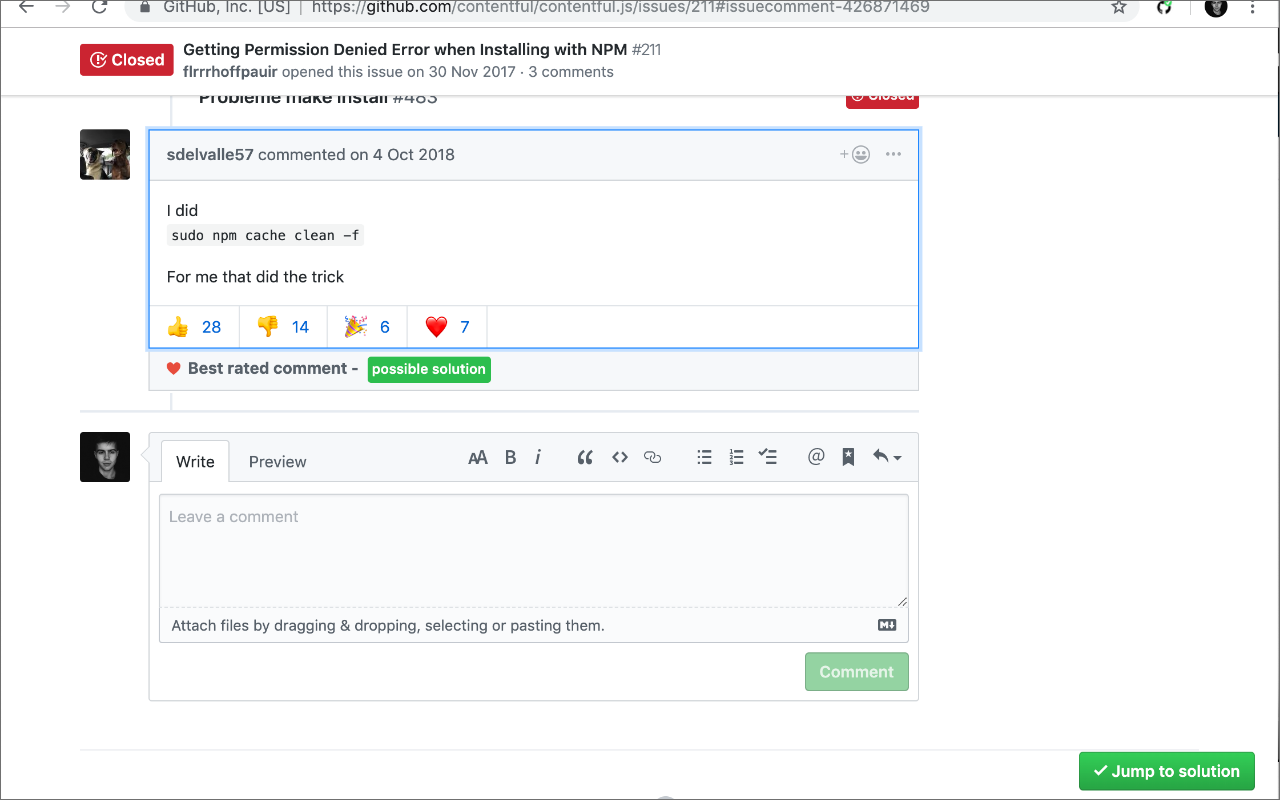The width and height of the screenshot is (1280, 800).
Task: Apply italic formatting in comment editor
Action: (x=538, y=457)
